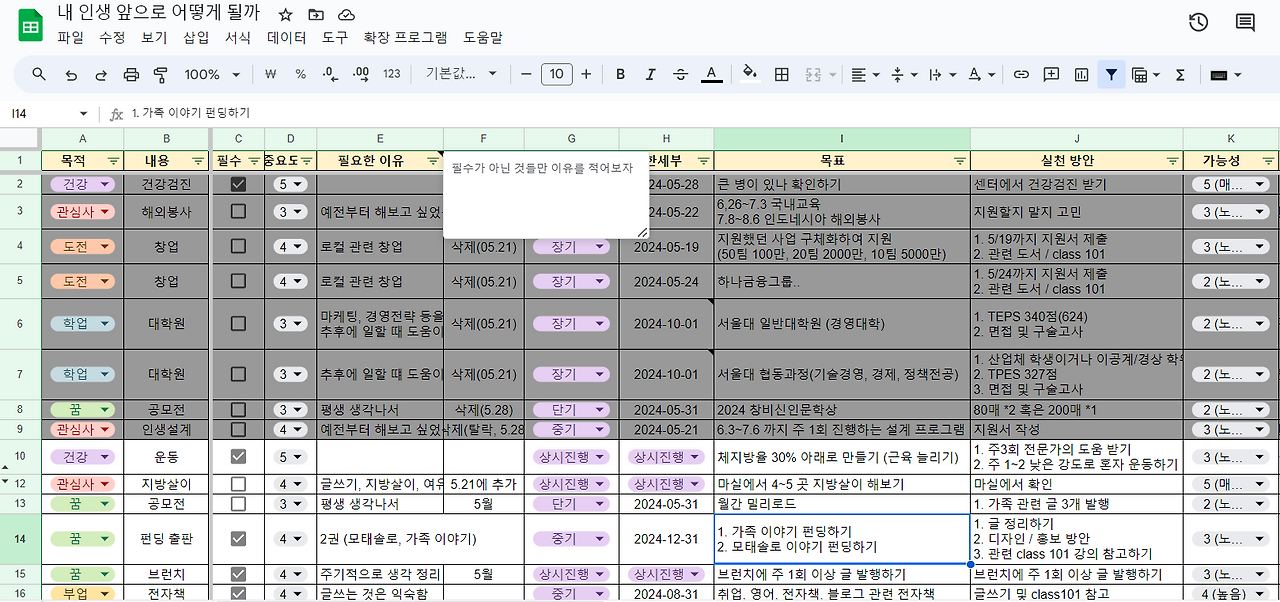Image resolution: width=1280 pixels, height=602 pixels.
Task: Open the font family dropdown 기본값
Action: (x=461, y=74)
